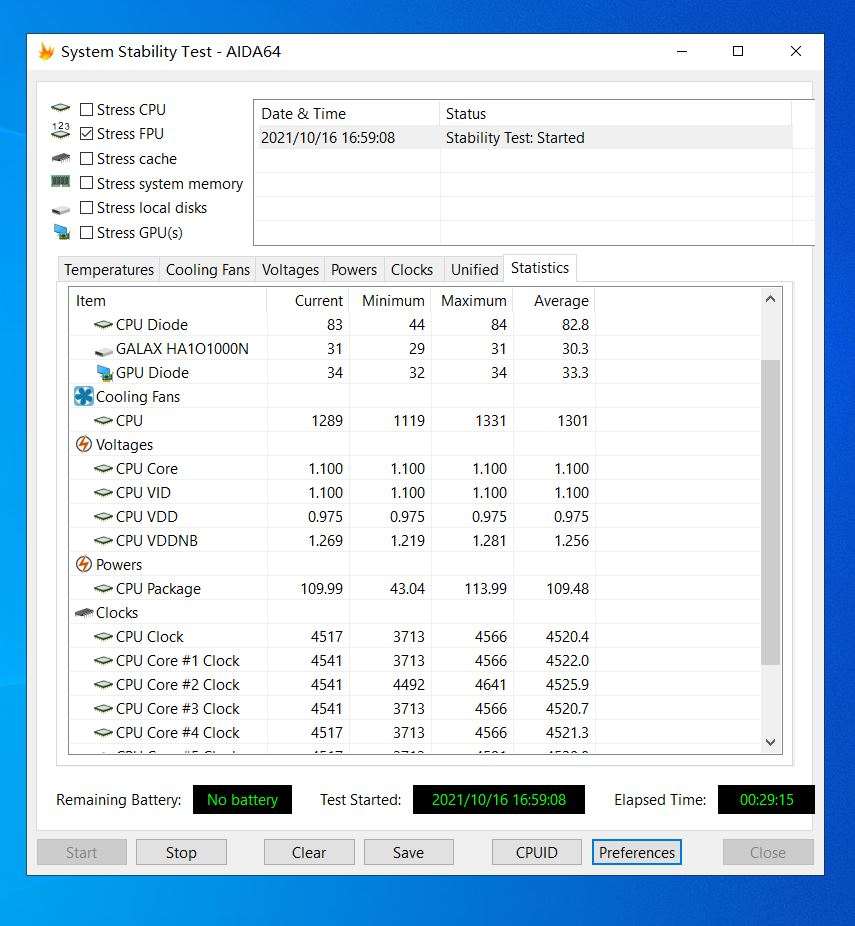Click the scroll down arrow in statistics list
Screen dimensions: 855x926
(x=770, y=742)
